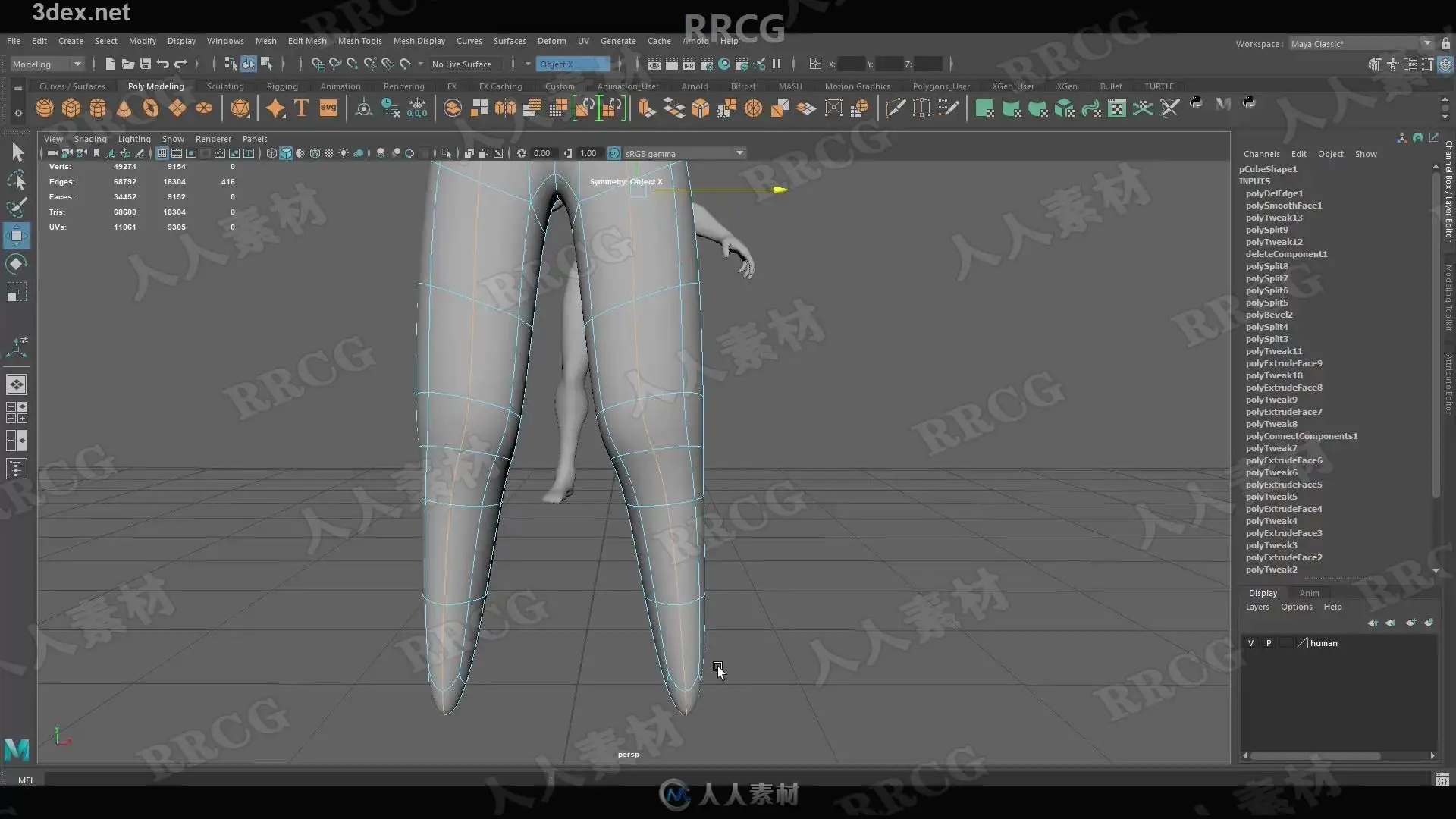
Task: Create a polygon sphere from the shelf
Action: [x=45, y=108]
